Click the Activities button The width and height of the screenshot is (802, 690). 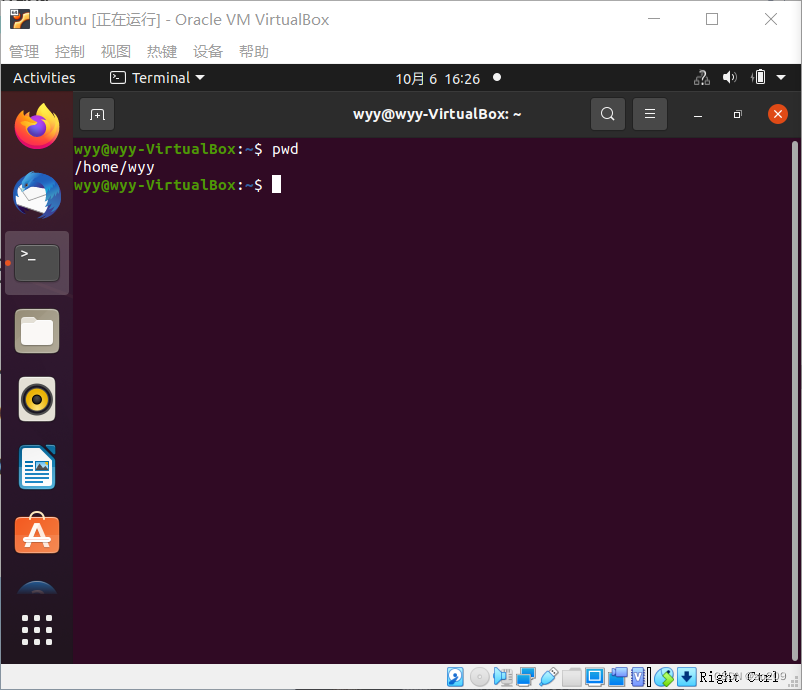[44, 77]
